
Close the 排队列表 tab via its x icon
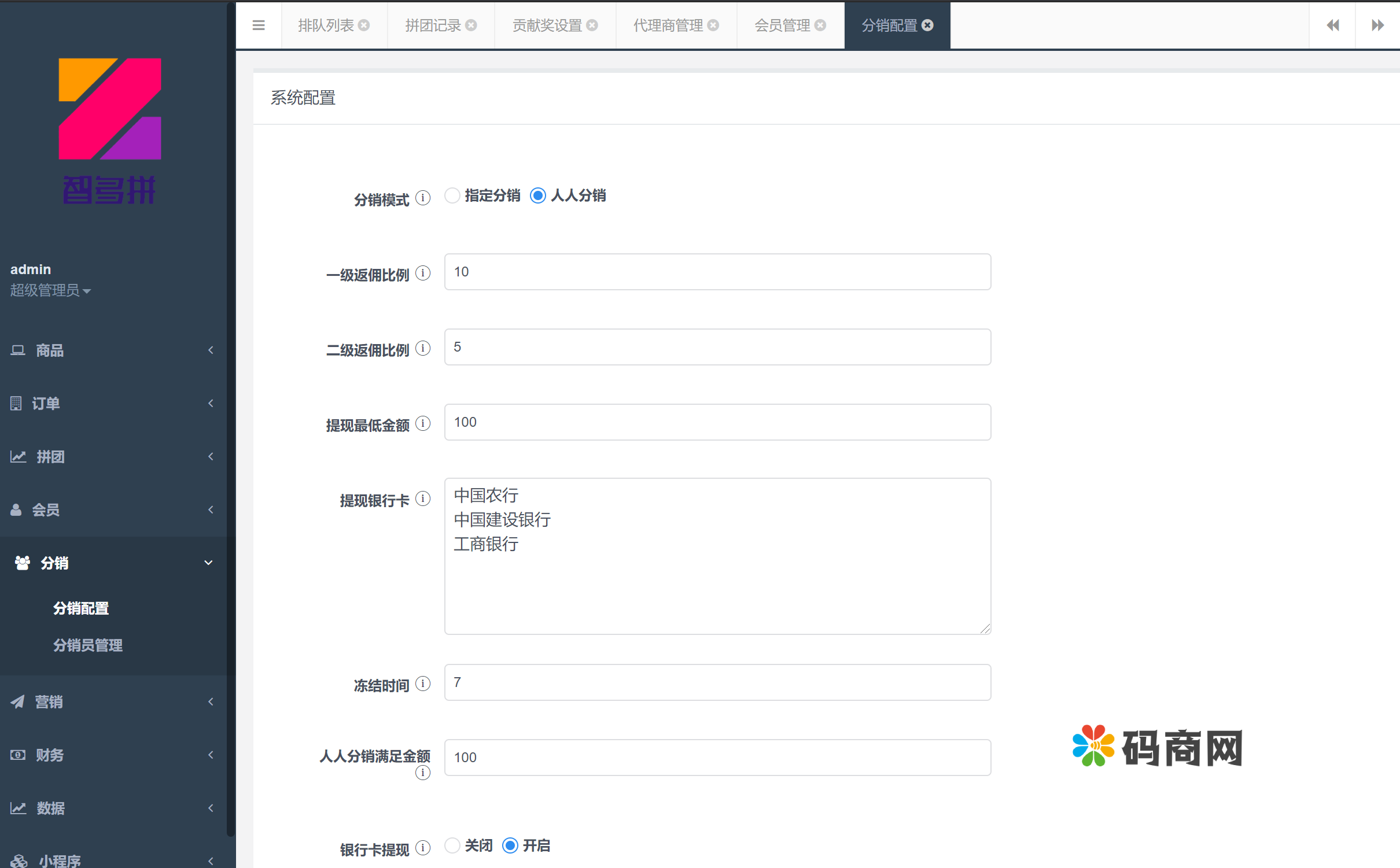coord(364,25)
